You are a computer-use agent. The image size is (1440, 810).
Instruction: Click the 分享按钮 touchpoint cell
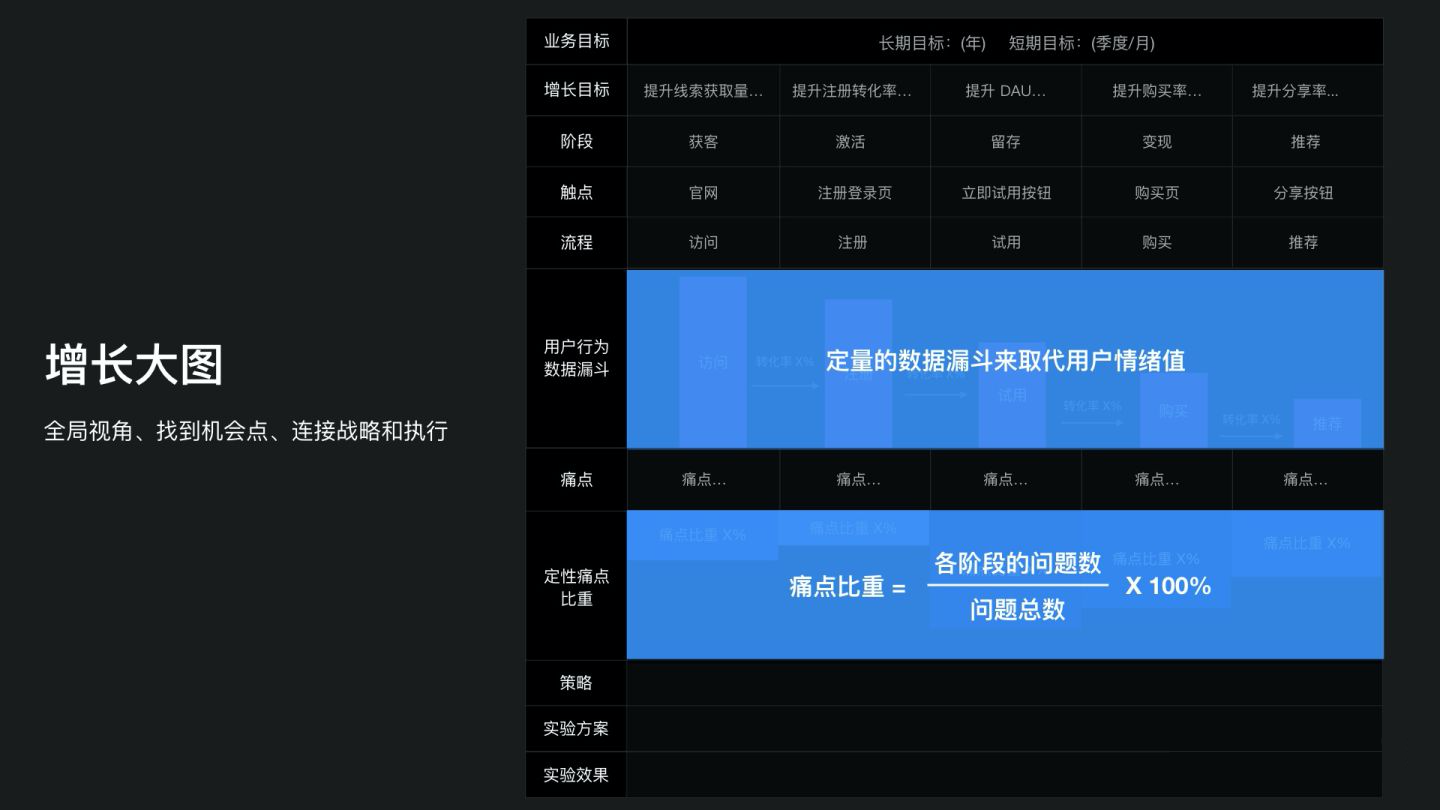pos(1307,192)
